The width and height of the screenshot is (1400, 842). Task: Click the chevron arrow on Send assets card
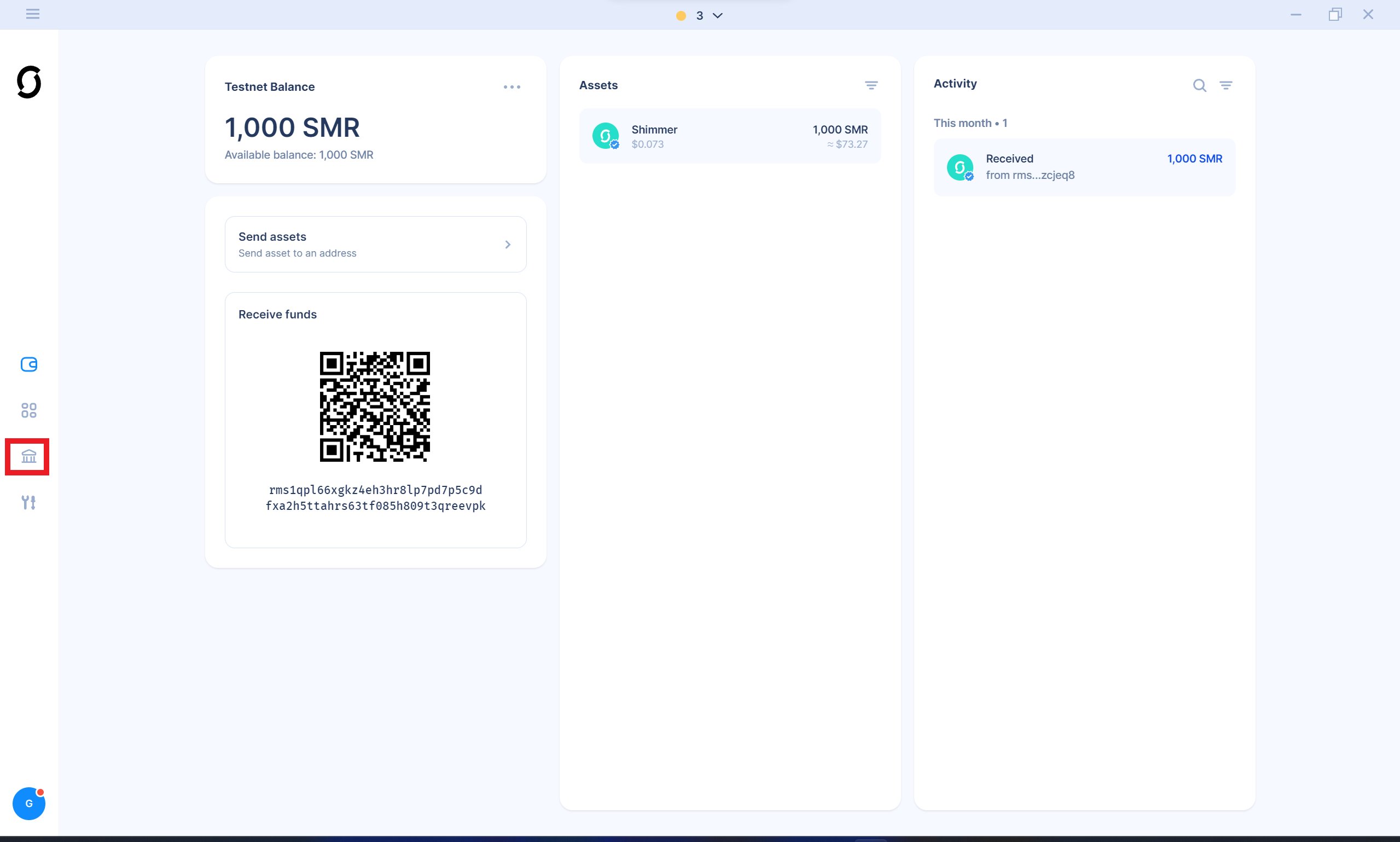(507, 244)
